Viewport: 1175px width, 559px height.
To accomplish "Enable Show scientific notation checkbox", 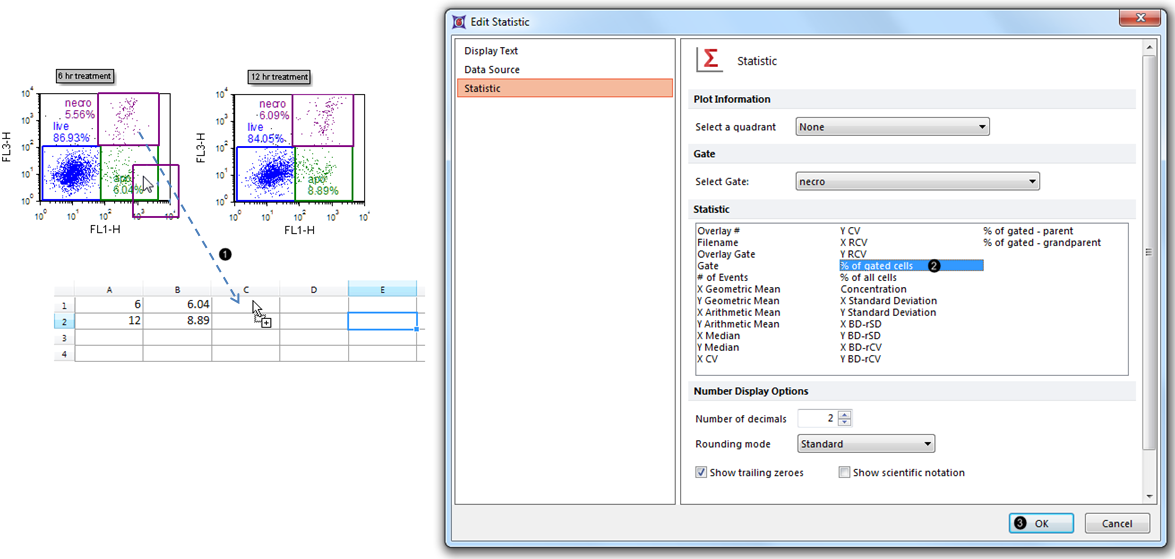I will point(845,473).
